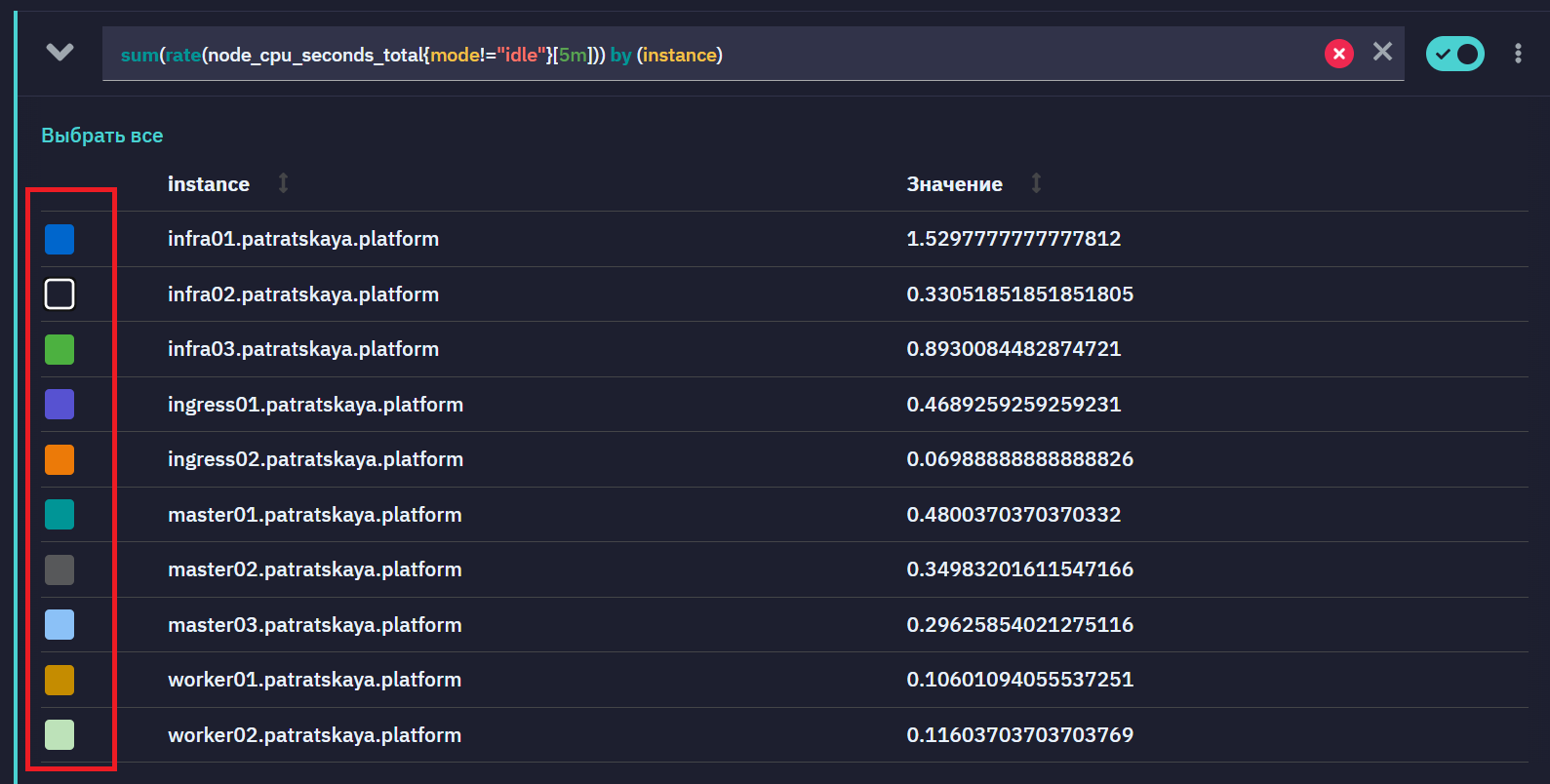Select ingress02.patratskaya.platform instance name
Image resolution: width=1550 pixels, height=784 pixels.
pyautogui.click(x=315, y=459)
